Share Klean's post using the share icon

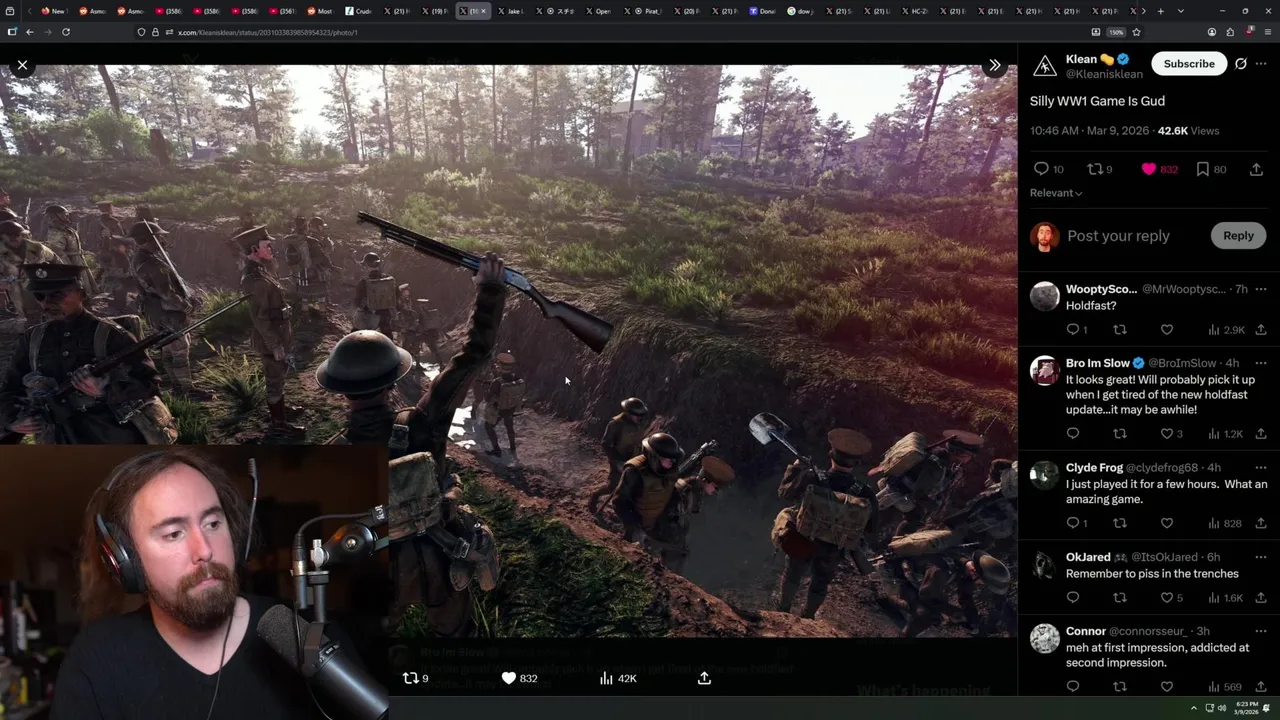click(1256, 169)
